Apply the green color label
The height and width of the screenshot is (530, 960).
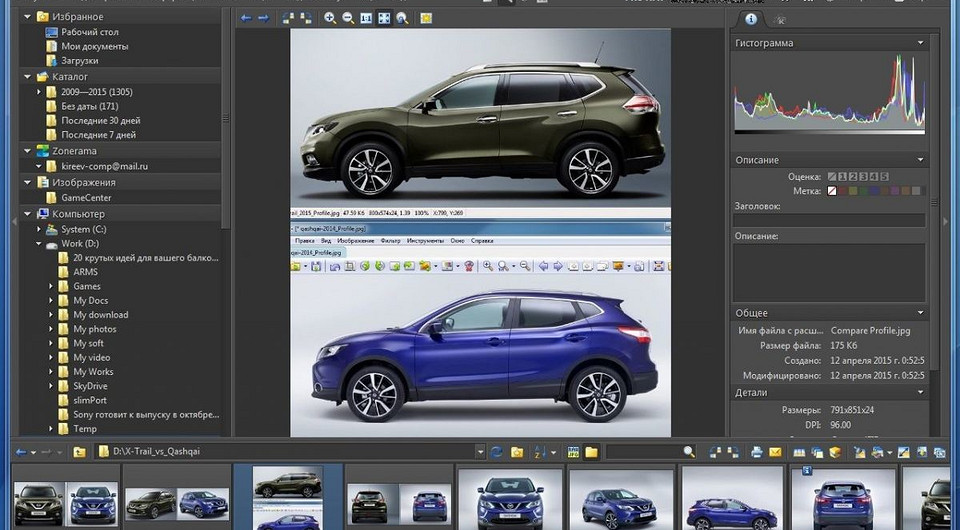pos(863,191)
